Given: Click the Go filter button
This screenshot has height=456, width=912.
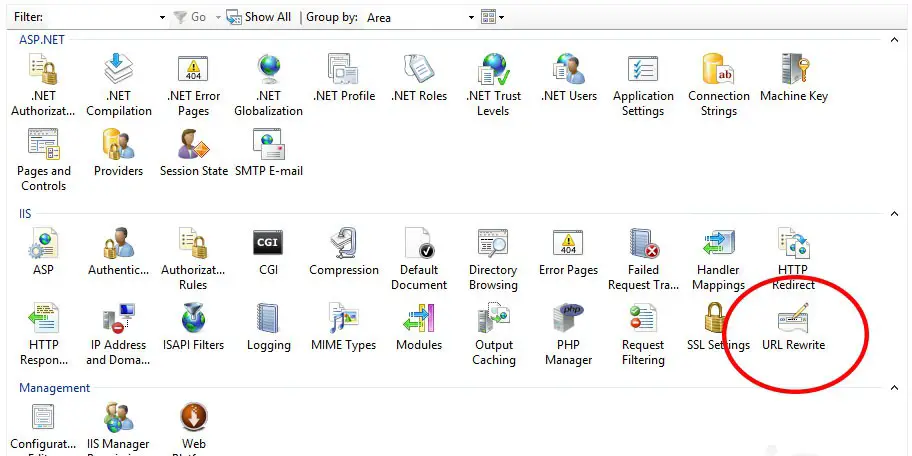Looking at the screenshot, I should [190, 17].
